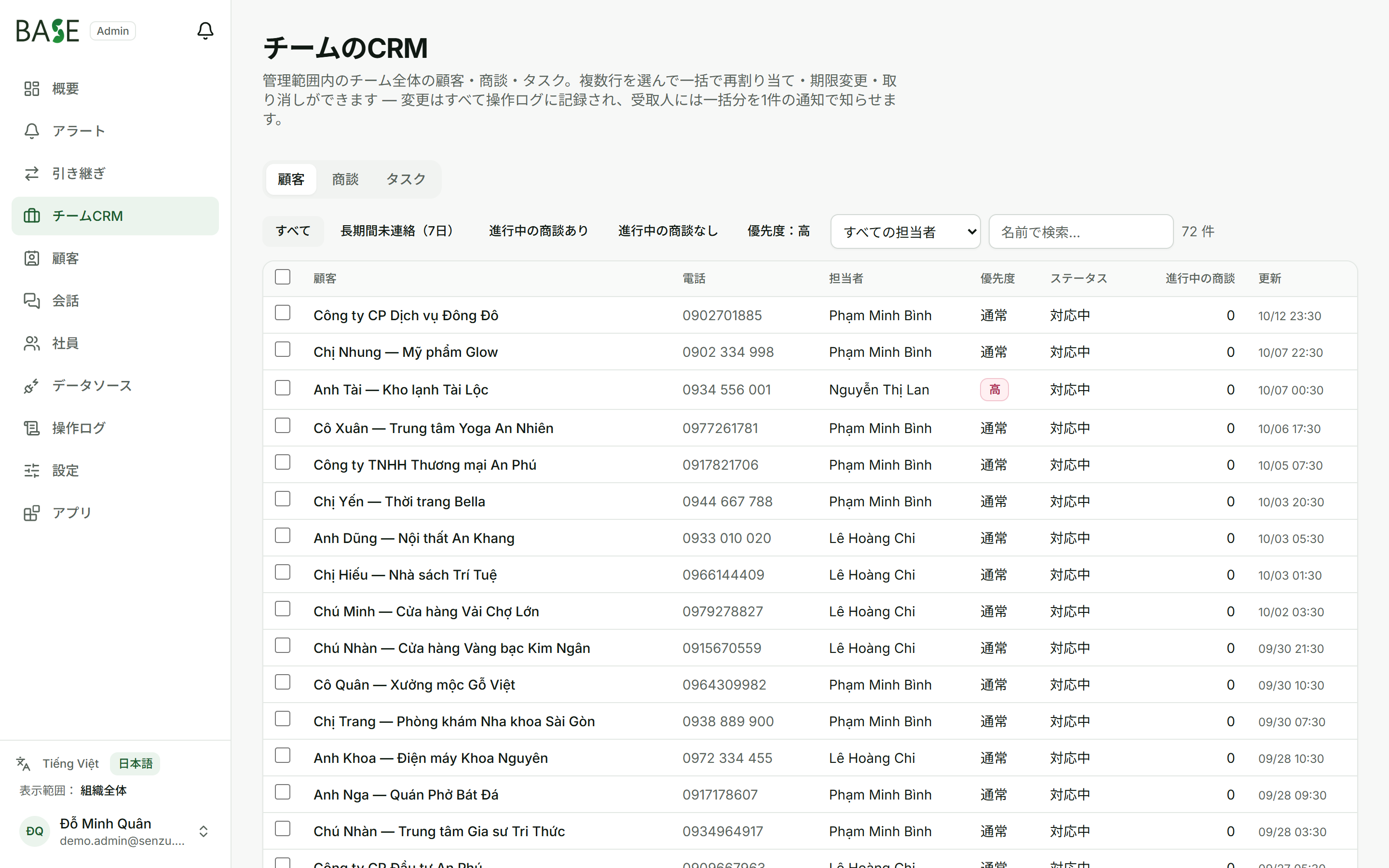Check the Công ty CP Dịch vụ Đông Đô row
The height and width of the screenshot is (868, 1389).
[283, 313]
